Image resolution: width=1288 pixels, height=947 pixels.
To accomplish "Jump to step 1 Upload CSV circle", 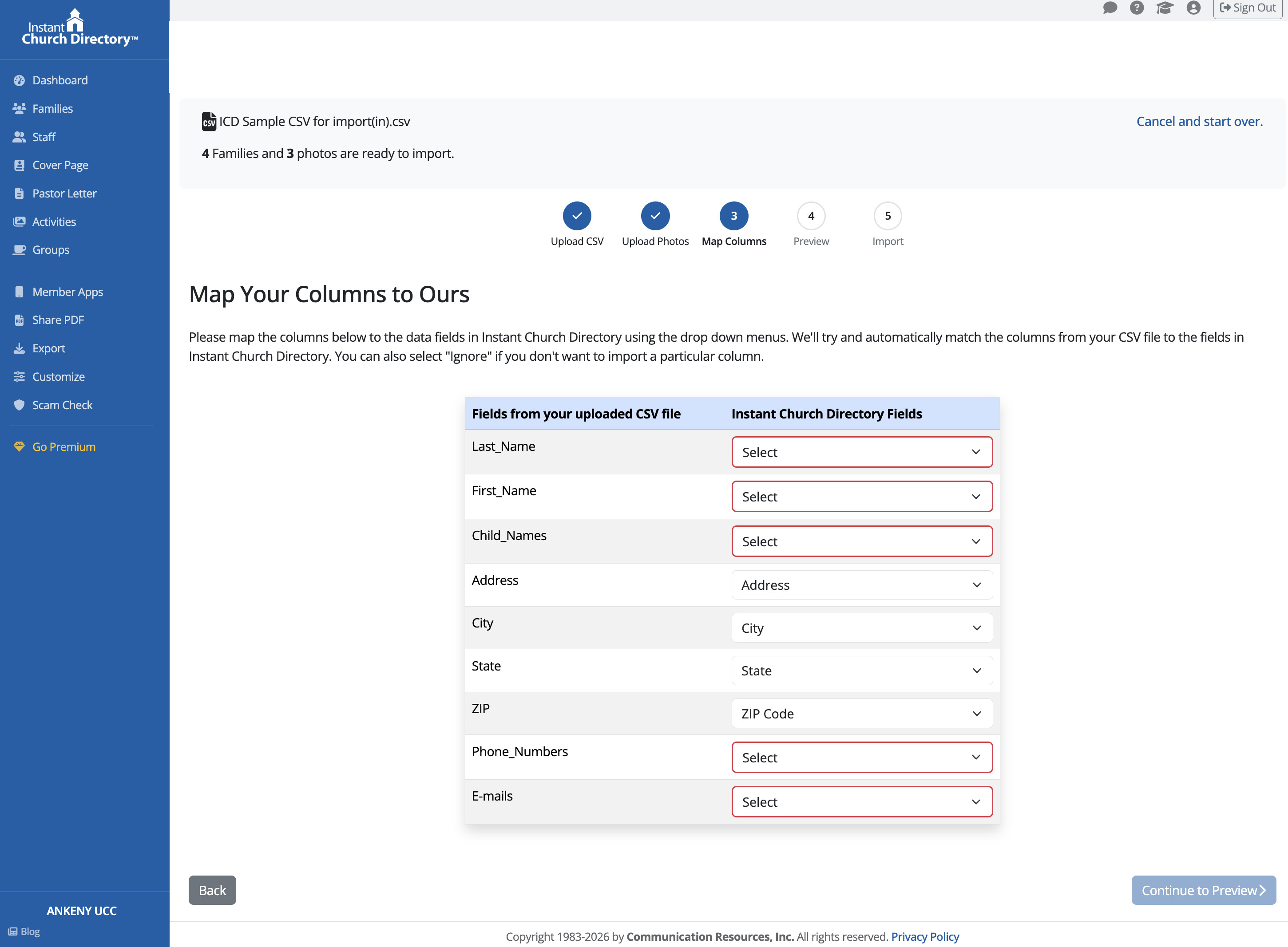I will click(577, 216).
